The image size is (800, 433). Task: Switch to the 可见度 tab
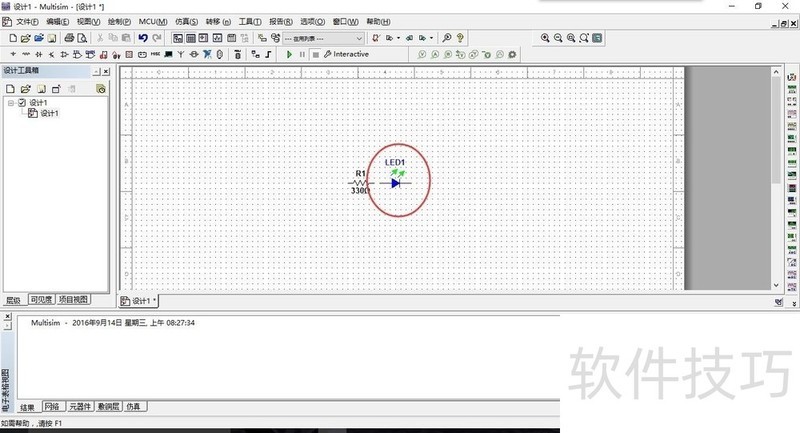pos(41,300)
